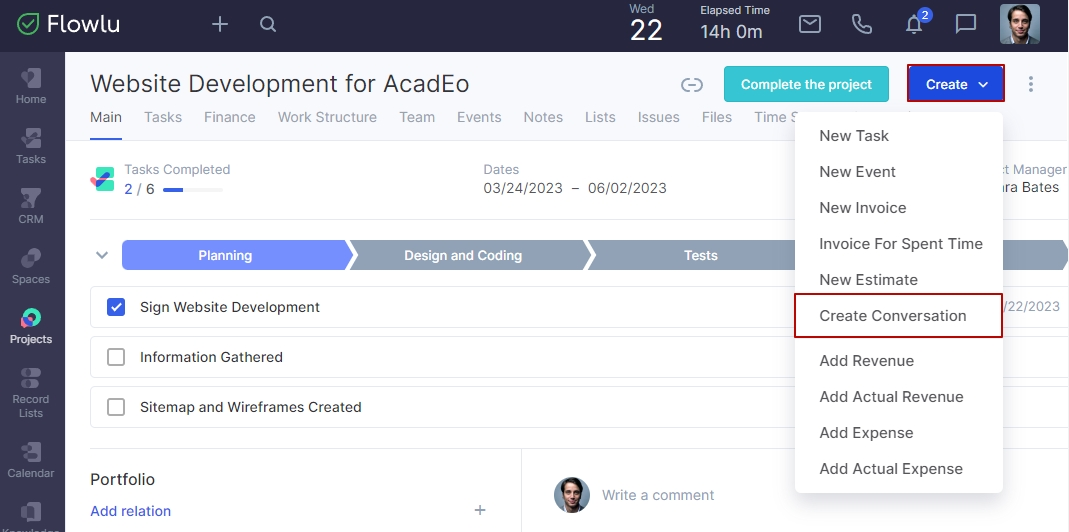Switch to the Files tab
This screenshot has width=1069, height=532.
[717, 117]
